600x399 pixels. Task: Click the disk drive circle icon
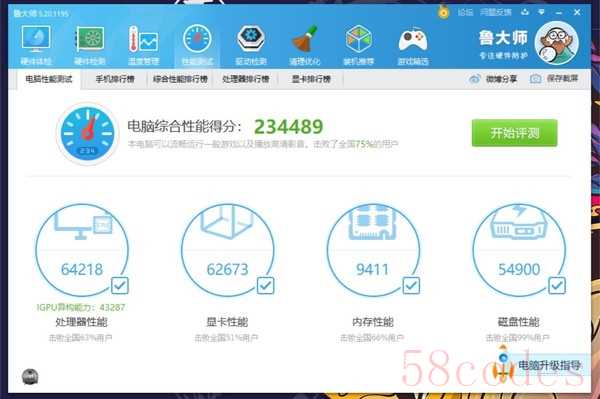(x=519, y=250)
